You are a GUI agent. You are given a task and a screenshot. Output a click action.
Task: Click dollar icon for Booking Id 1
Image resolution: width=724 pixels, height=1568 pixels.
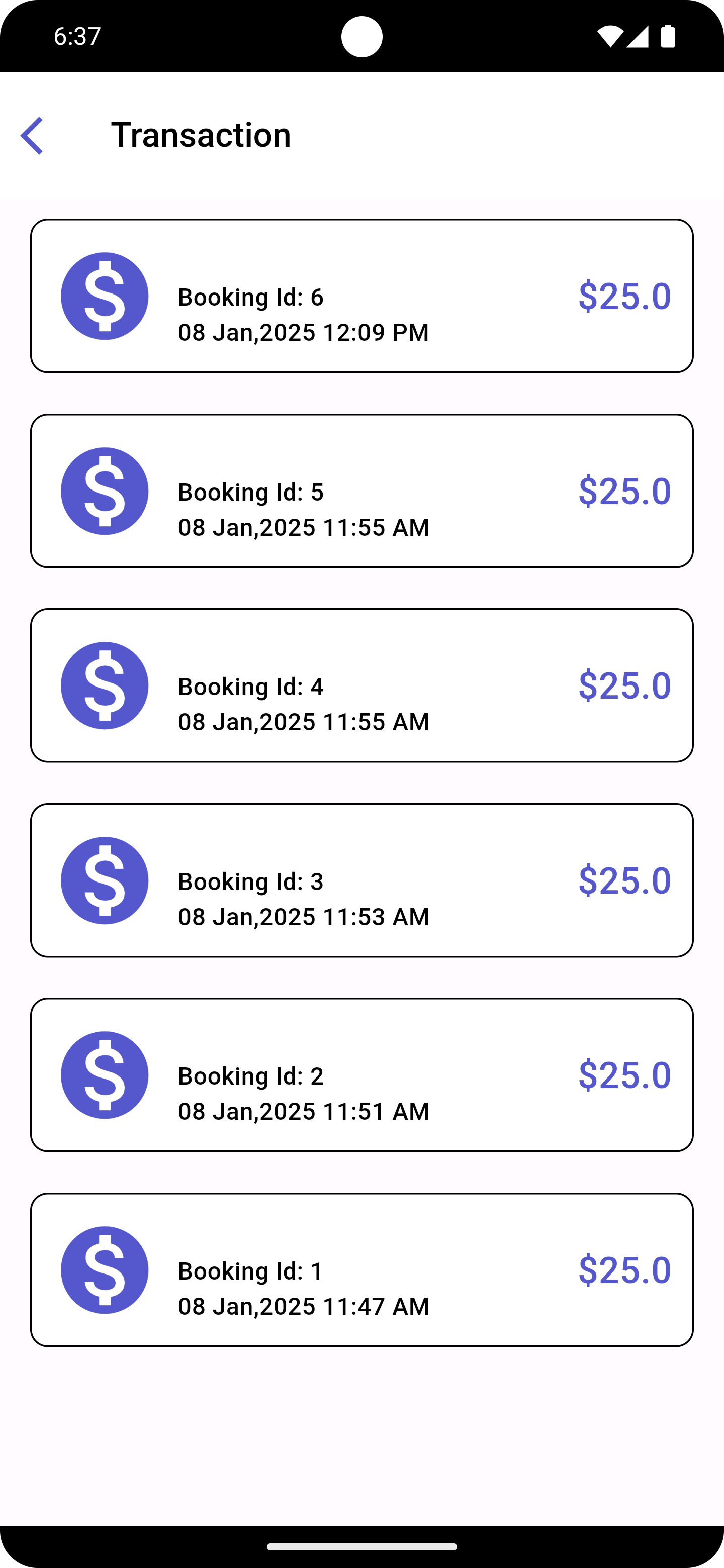click(x=105, y=1270)
